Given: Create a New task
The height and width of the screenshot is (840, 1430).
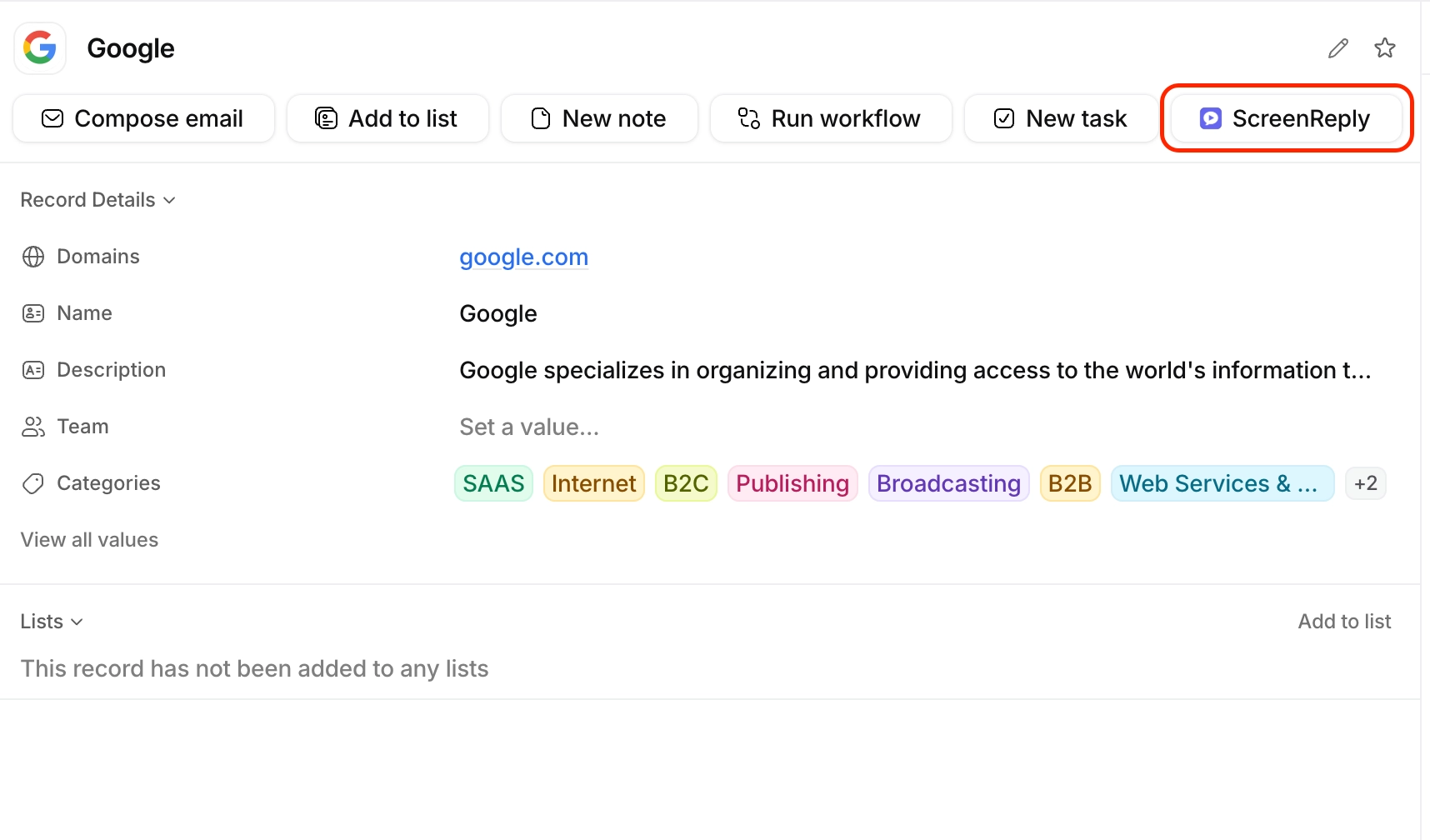Looking at the screenshot, I should pyautogui.click(x=1061, y=118).
